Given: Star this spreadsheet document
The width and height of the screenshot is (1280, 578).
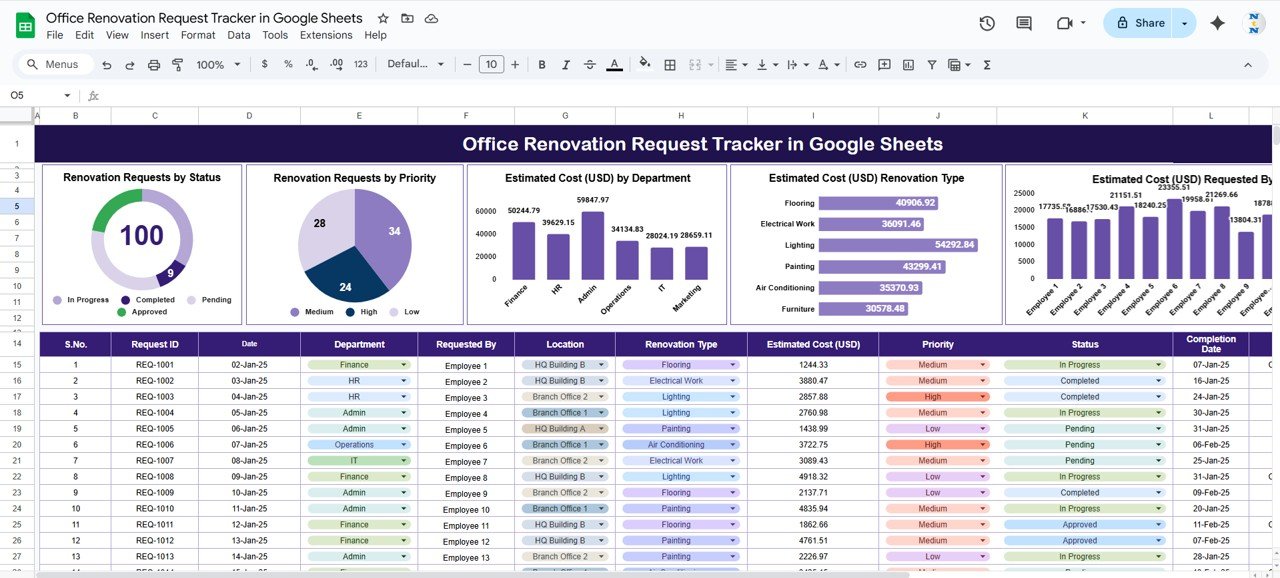Looking at the screenshot, I should point(383,19).
